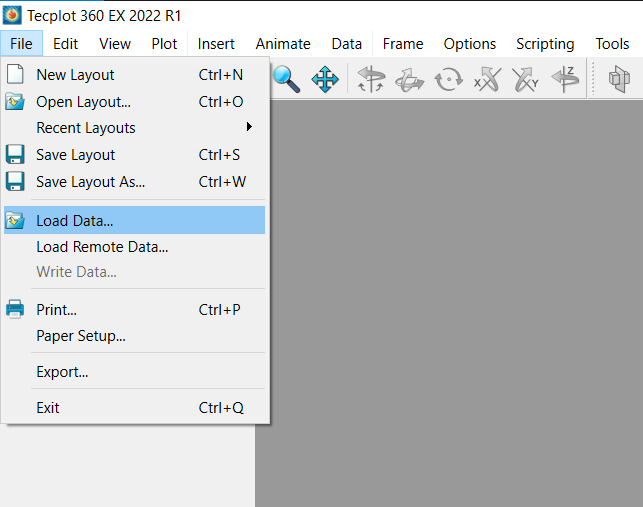
Task: Select the Translate move tool
Action: (x=325, y=79)
